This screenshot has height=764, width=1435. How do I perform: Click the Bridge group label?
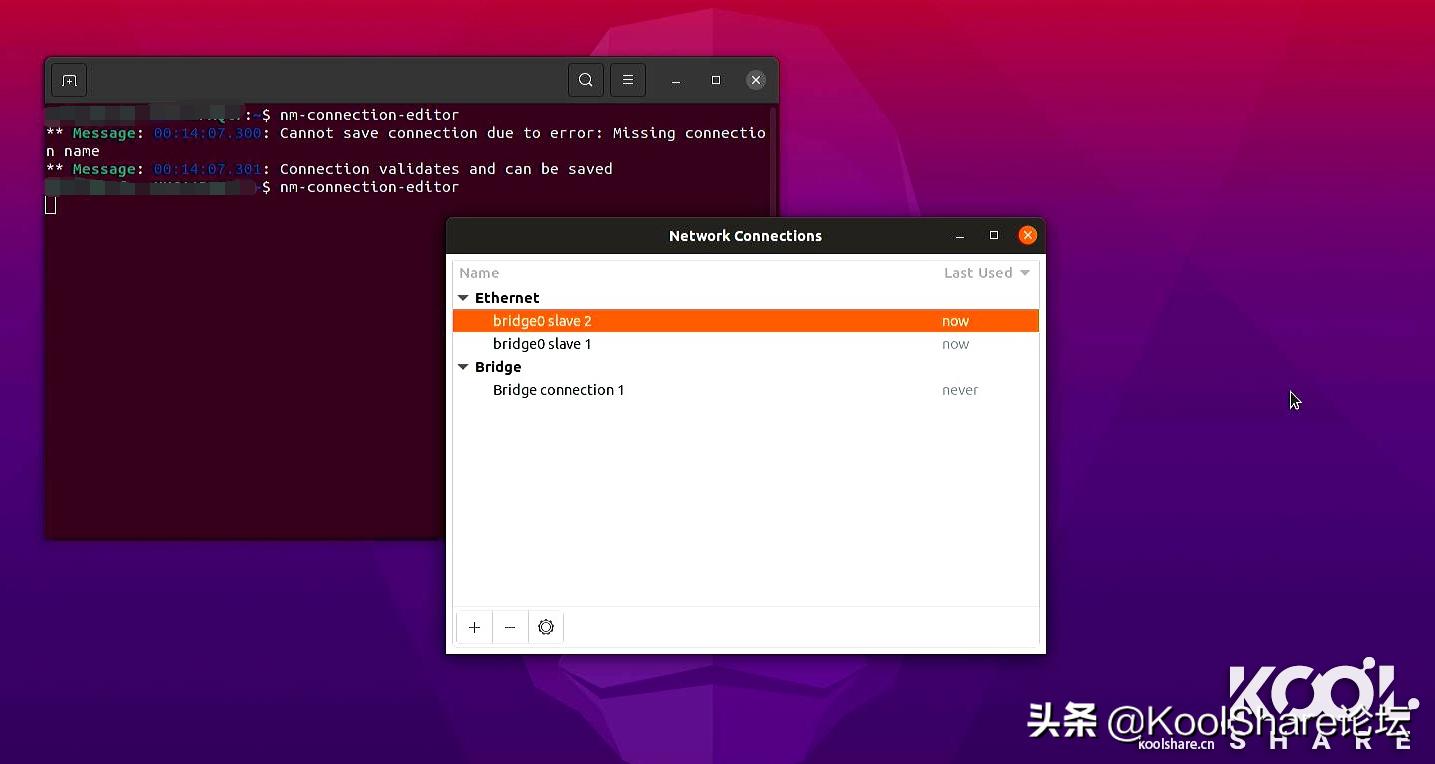498,367
